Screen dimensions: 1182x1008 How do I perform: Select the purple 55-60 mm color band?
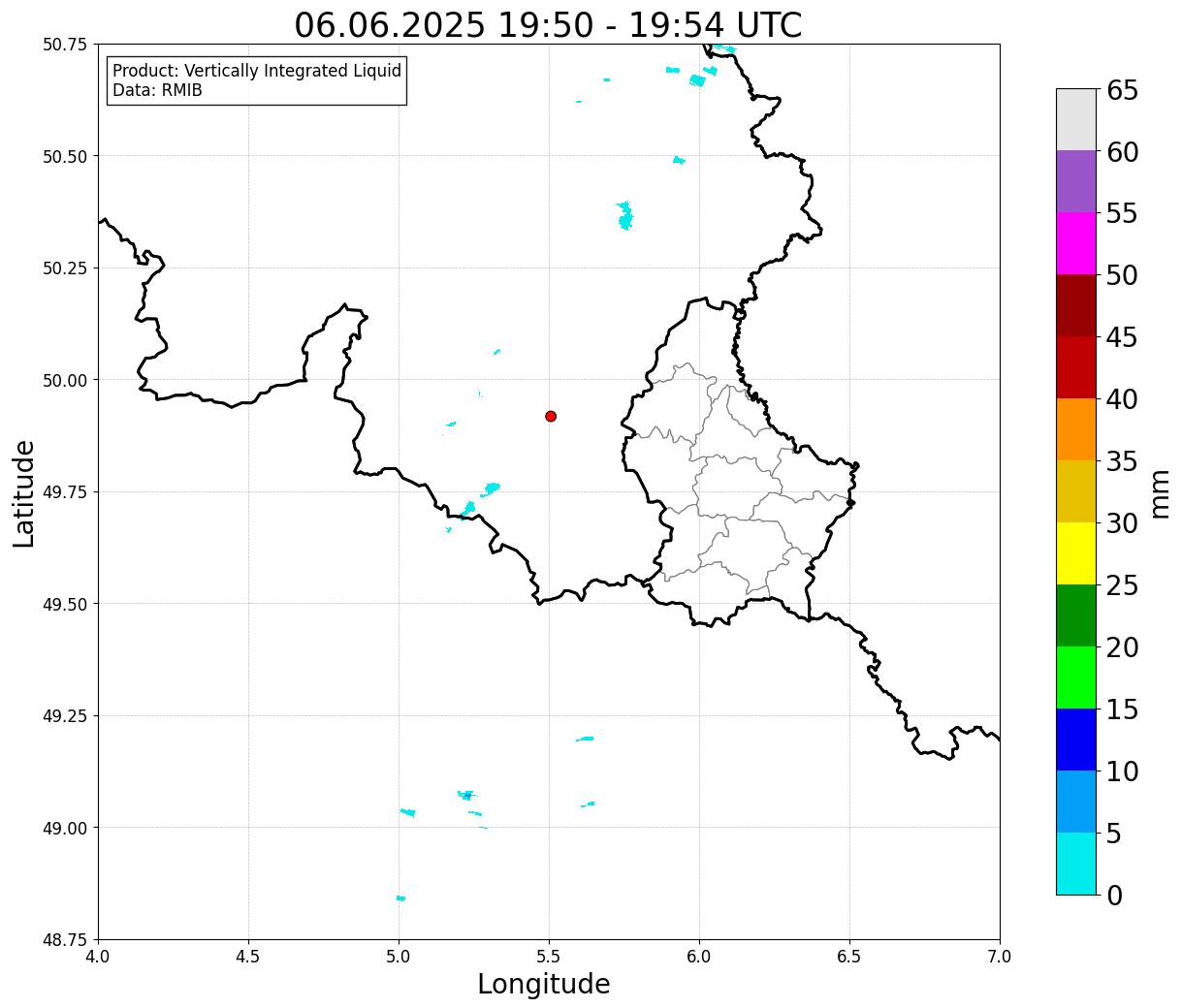click(1076, 181)
